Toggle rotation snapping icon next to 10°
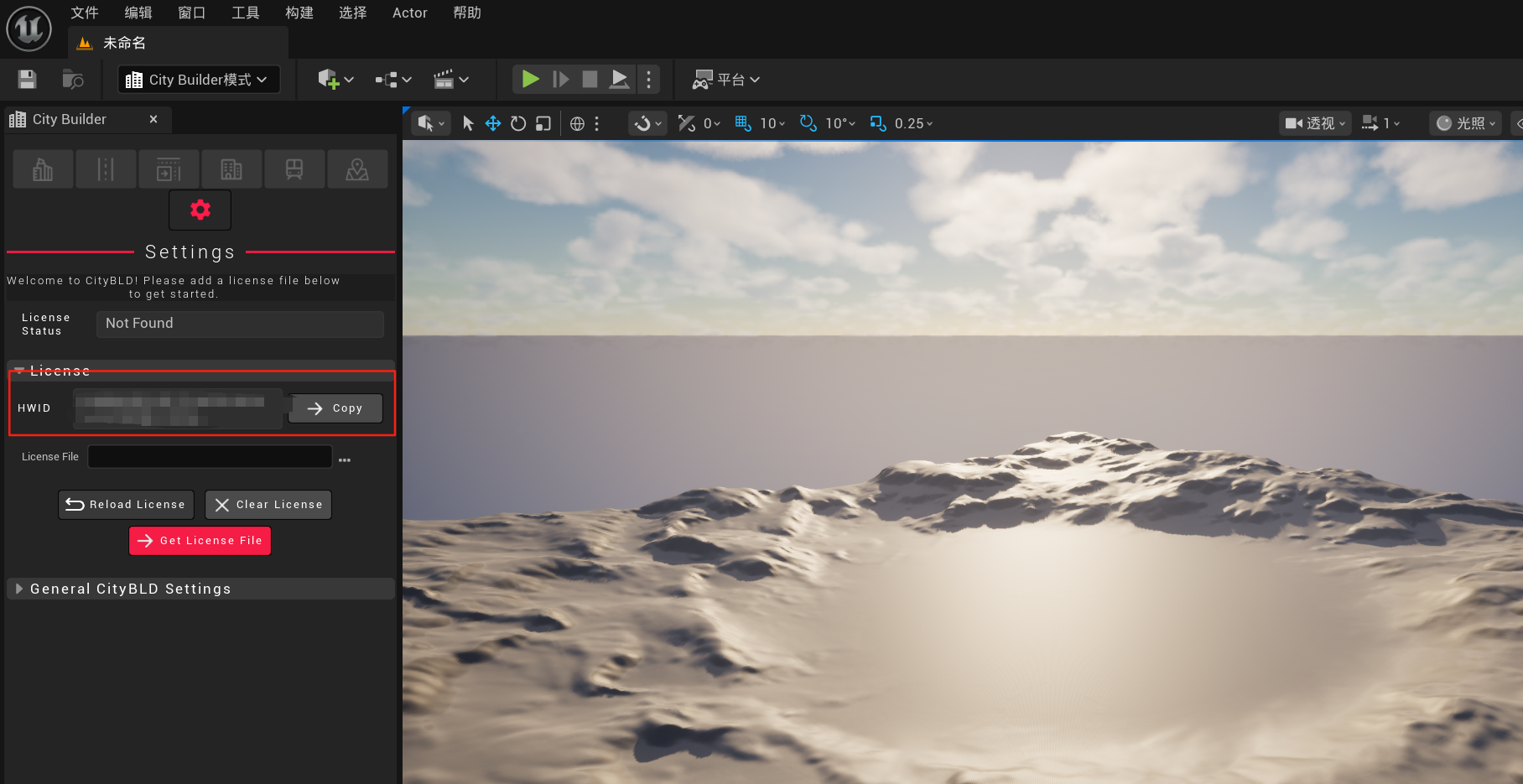The image size is (1523, 784). [808, 123]
